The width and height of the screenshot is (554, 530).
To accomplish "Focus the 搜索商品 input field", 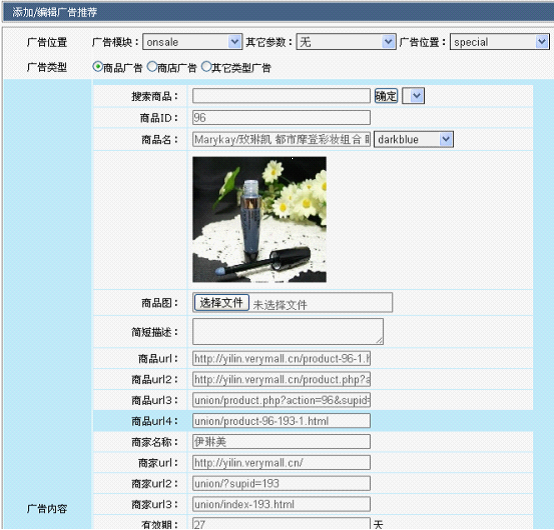I will pos(281,96).
